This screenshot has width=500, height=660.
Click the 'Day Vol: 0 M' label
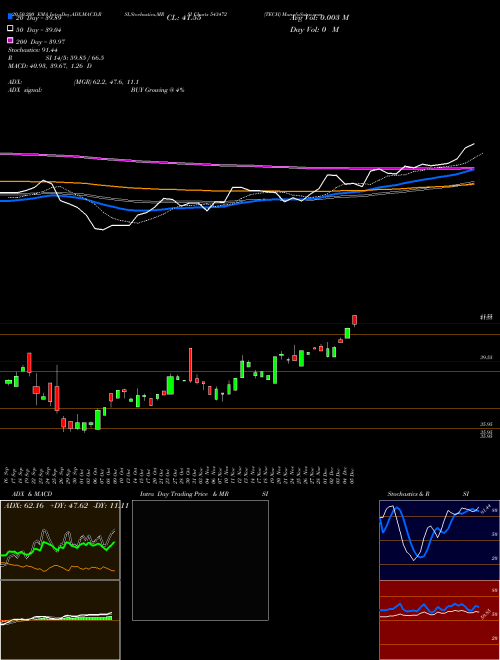(x=314, y=29)
